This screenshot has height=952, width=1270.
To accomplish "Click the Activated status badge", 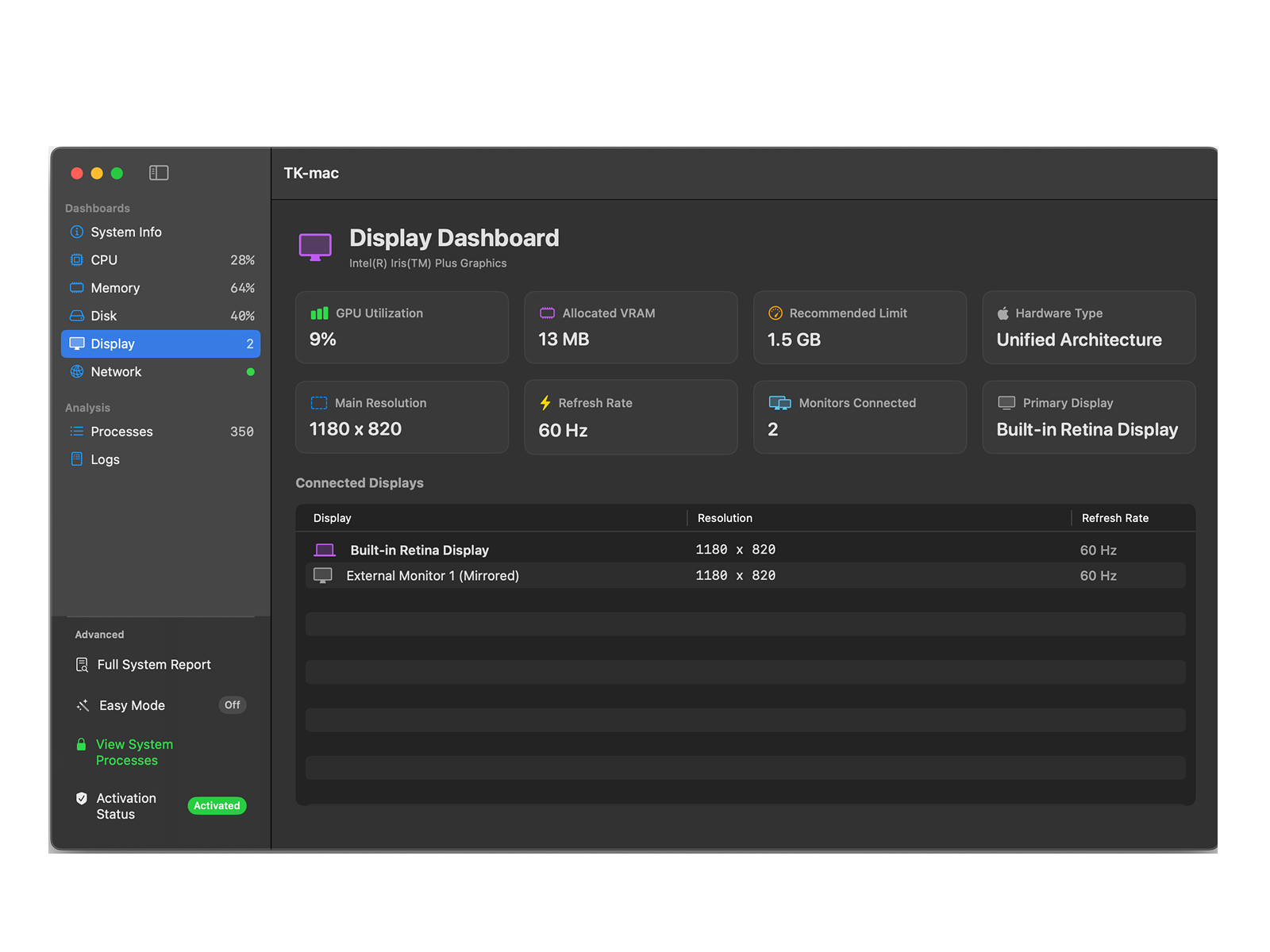I will [x=217, y=806].
